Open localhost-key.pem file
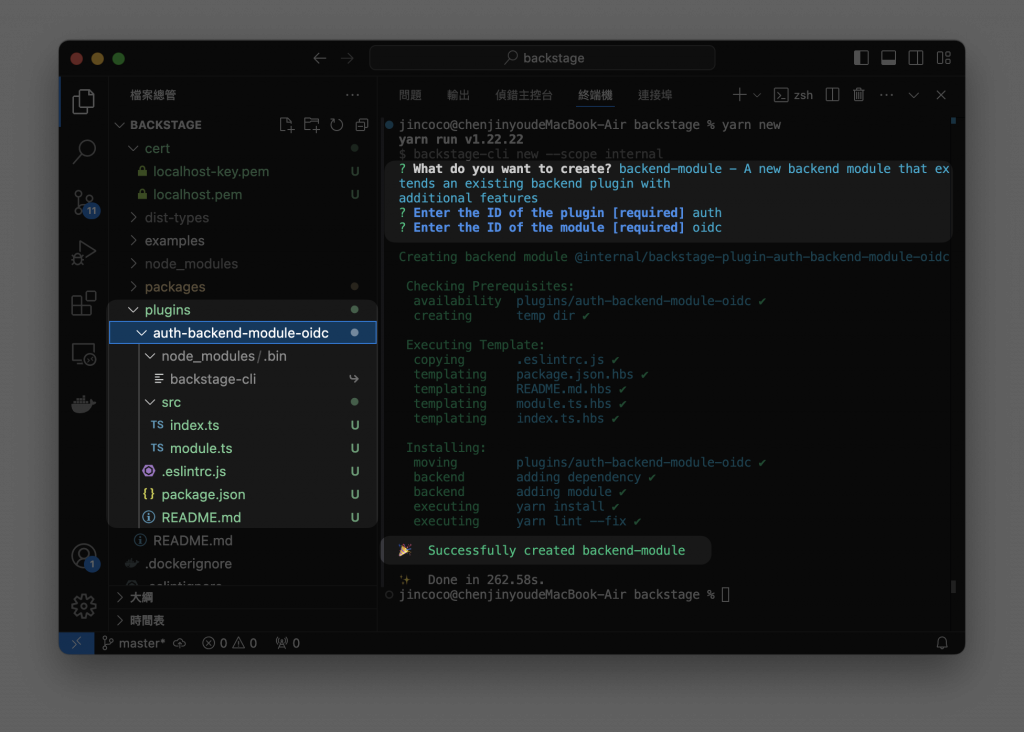The image size is (1024, 732). [243, 171]
